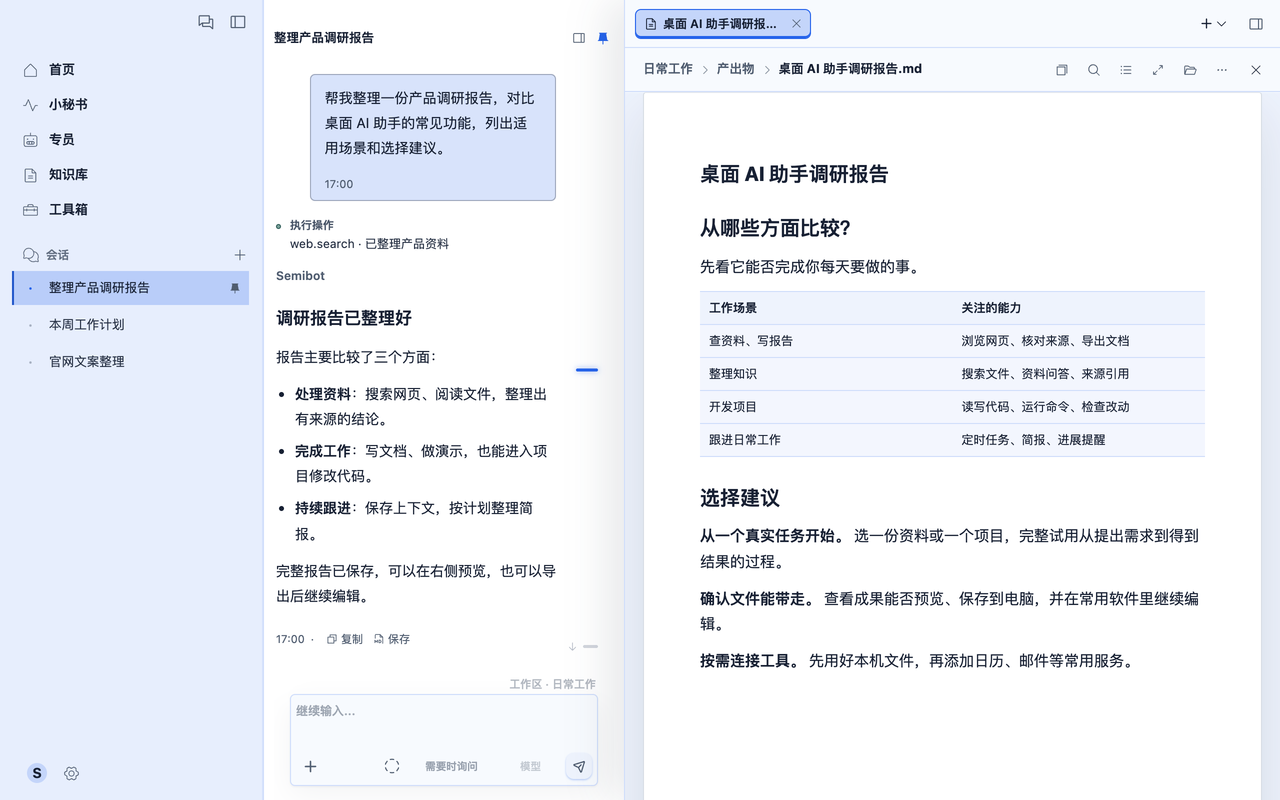Screen dimensions: 1280x800
Task: Click 保存 to save the reply
Action: coord(392,639)
